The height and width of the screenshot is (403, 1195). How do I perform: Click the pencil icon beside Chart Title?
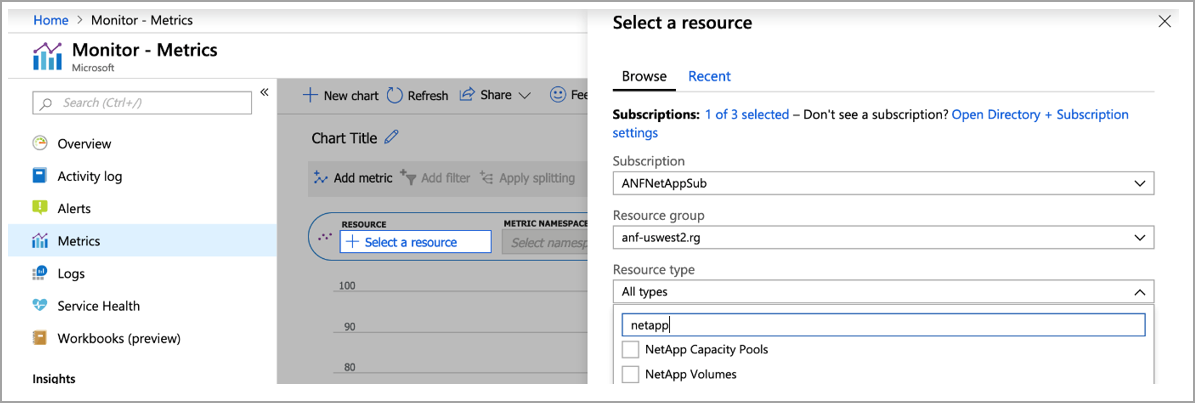(391, 138)
